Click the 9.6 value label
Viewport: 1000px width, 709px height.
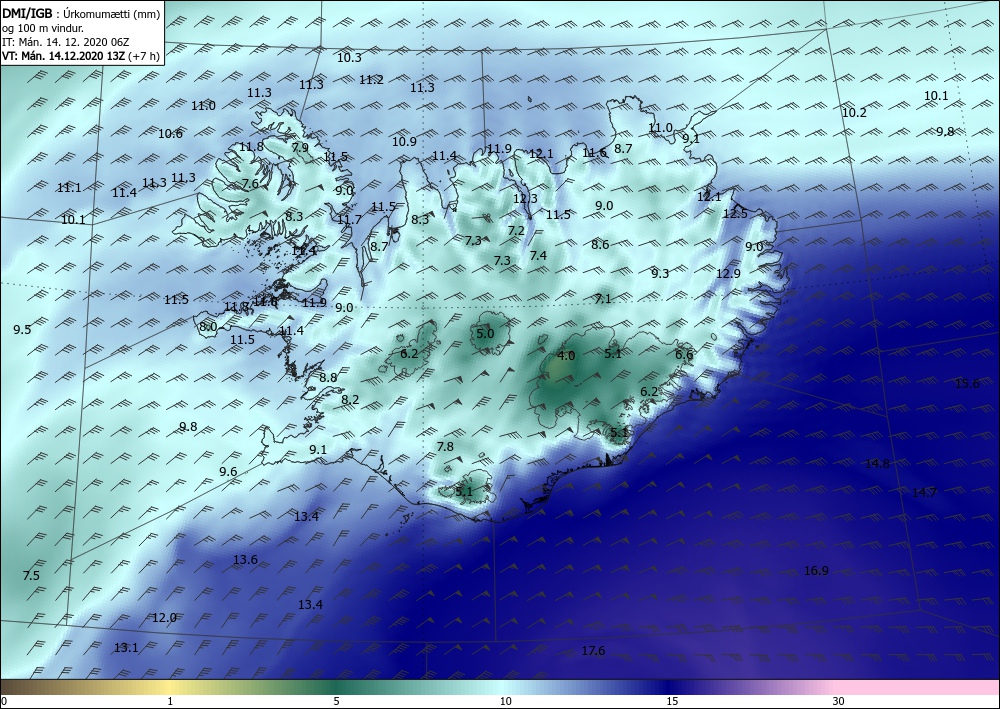[x=228, y=472]
